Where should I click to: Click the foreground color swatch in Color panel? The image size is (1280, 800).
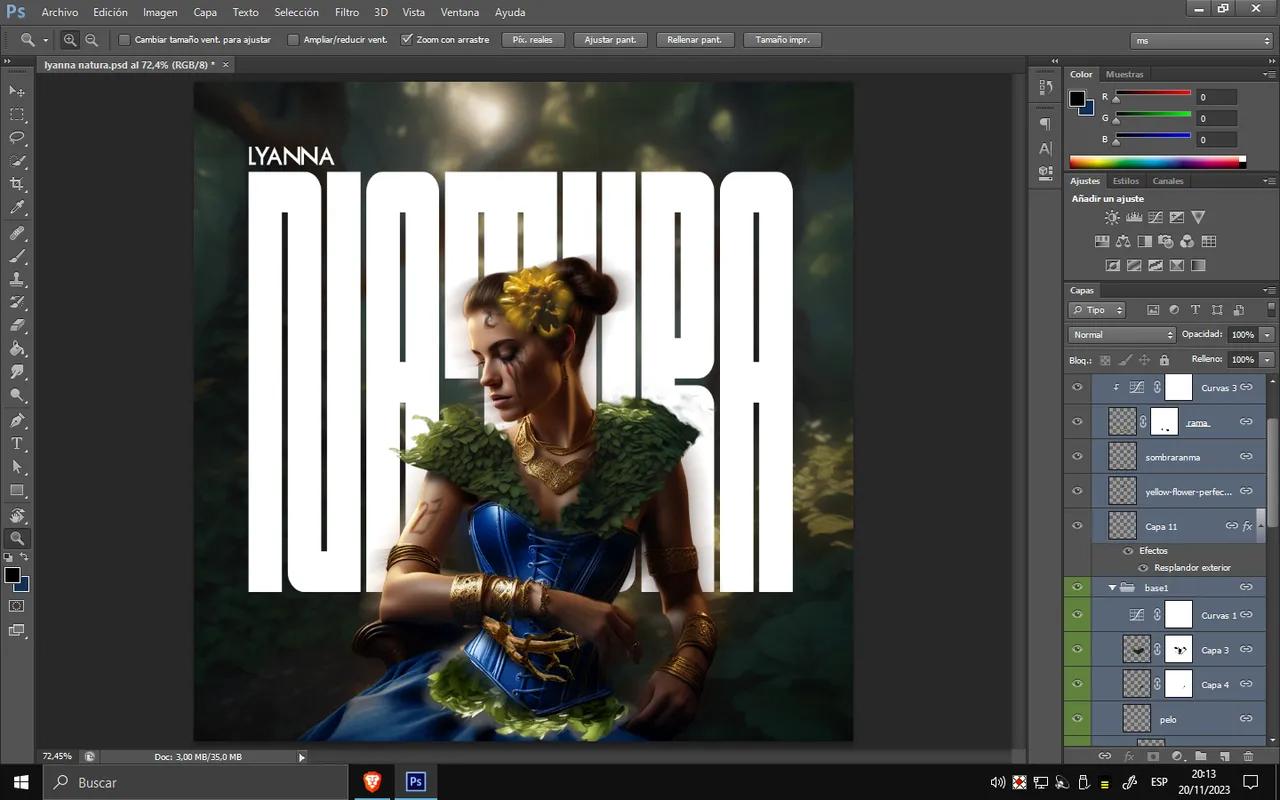[x=1077, y=99]
